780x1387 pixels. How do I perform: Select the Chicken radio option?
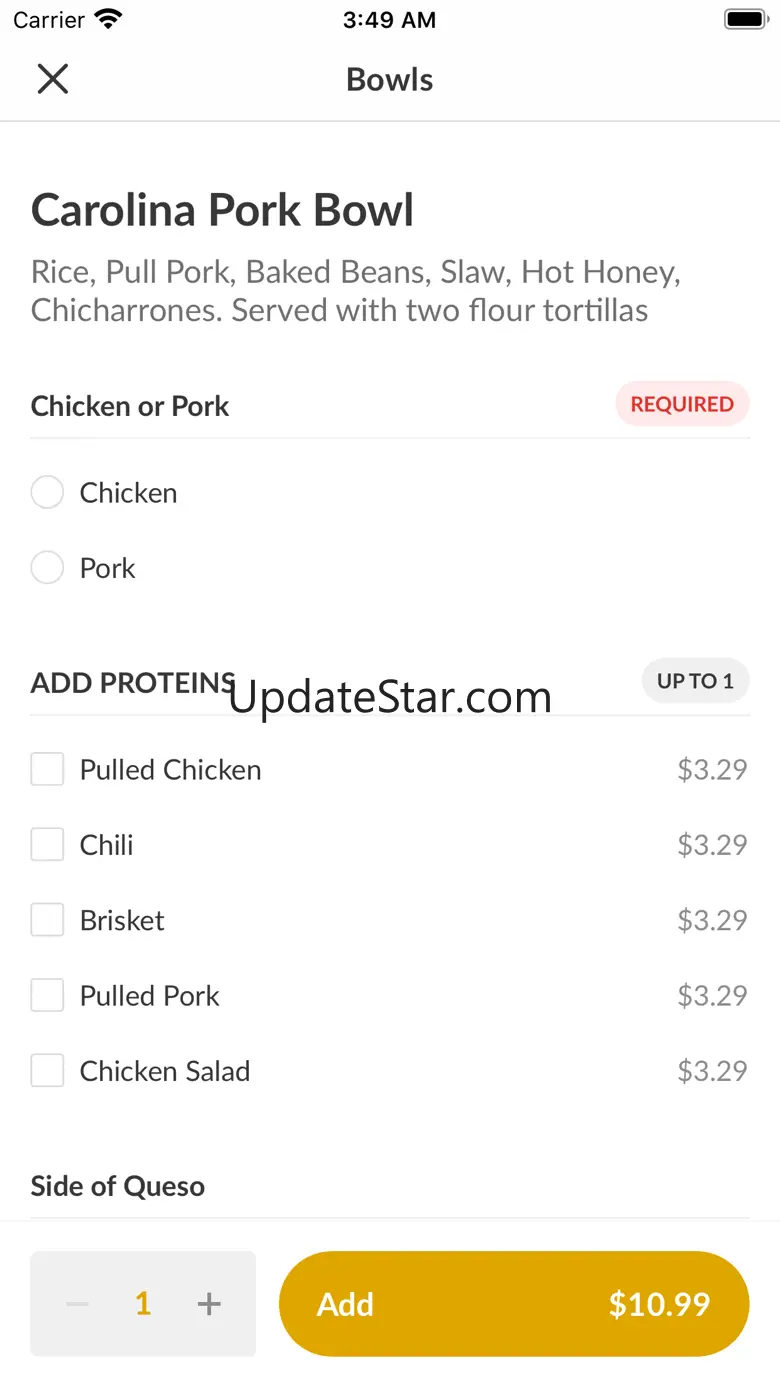(x=47, y=493)
